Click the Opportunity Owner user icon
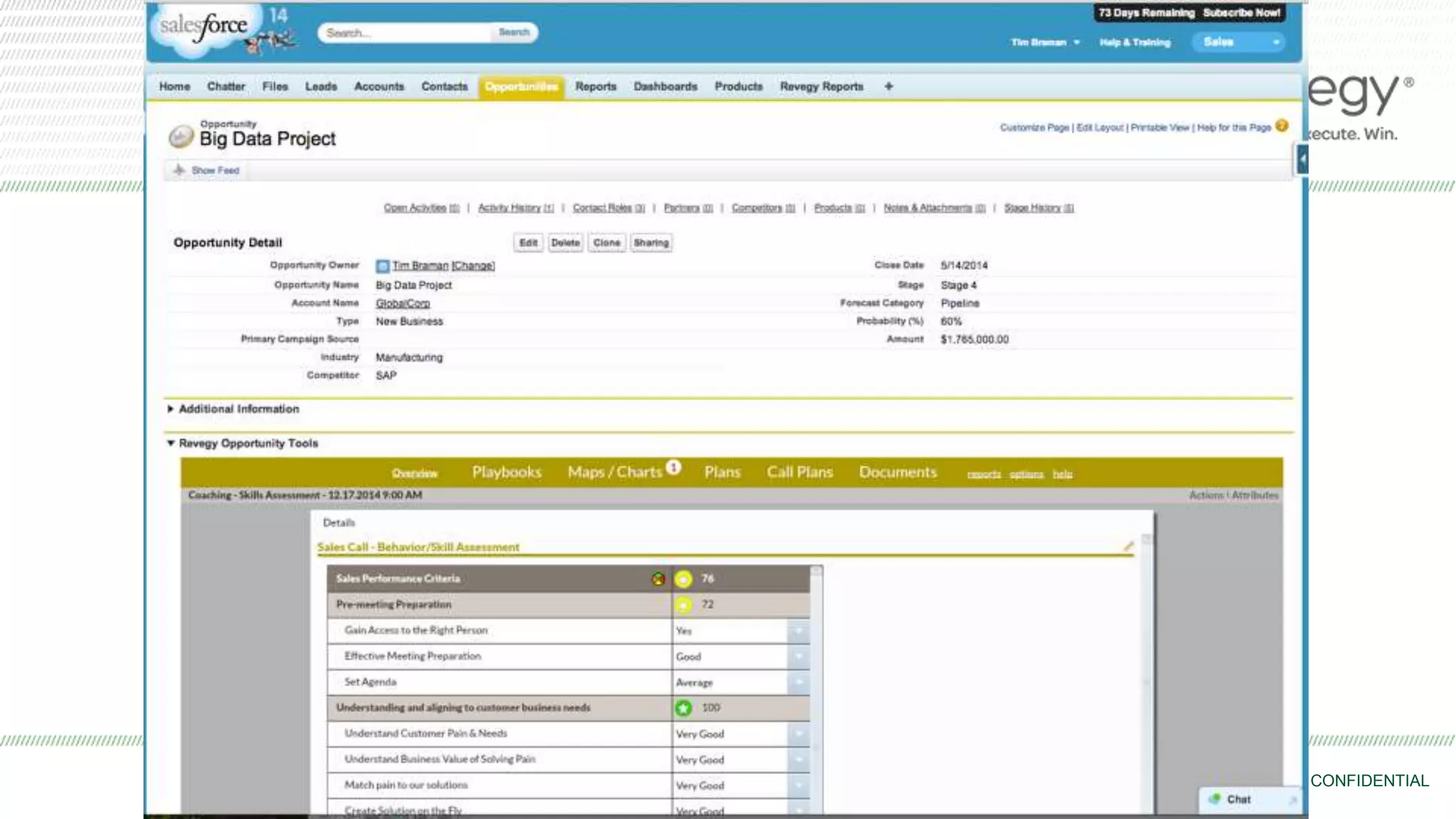 [382, 266]
